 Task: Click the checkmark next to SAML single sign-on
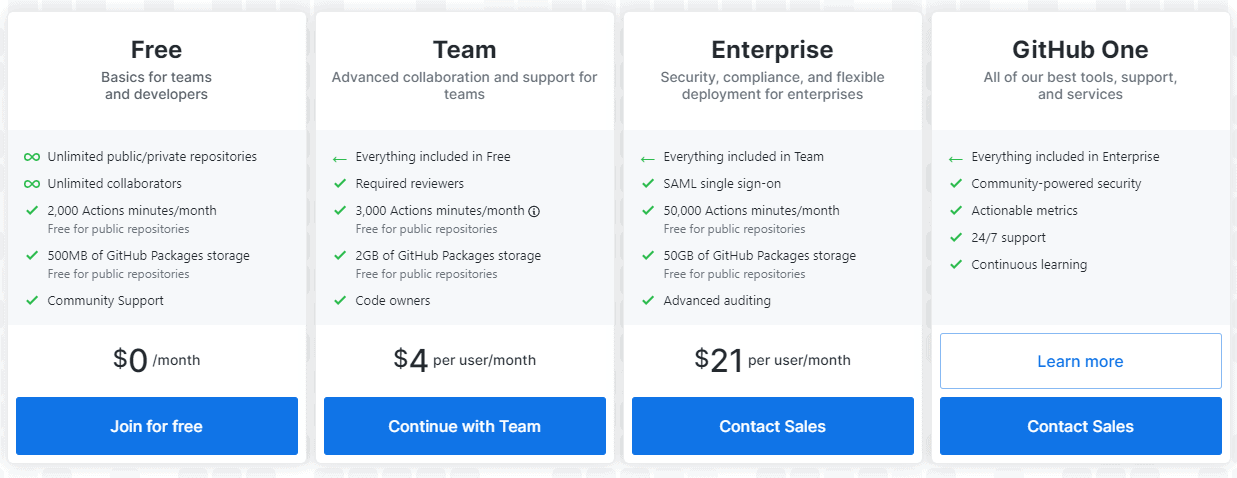[x=648, y=184]
